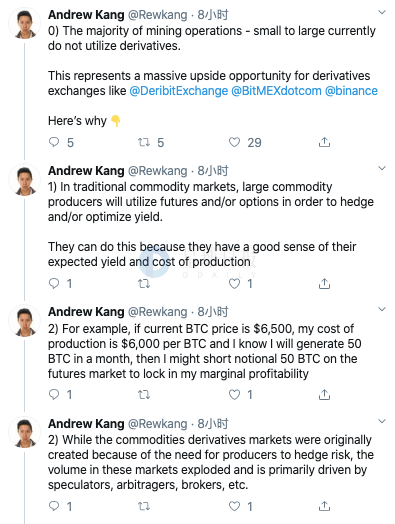Share the BTC price $6,500 example tweet

[324, 395]
